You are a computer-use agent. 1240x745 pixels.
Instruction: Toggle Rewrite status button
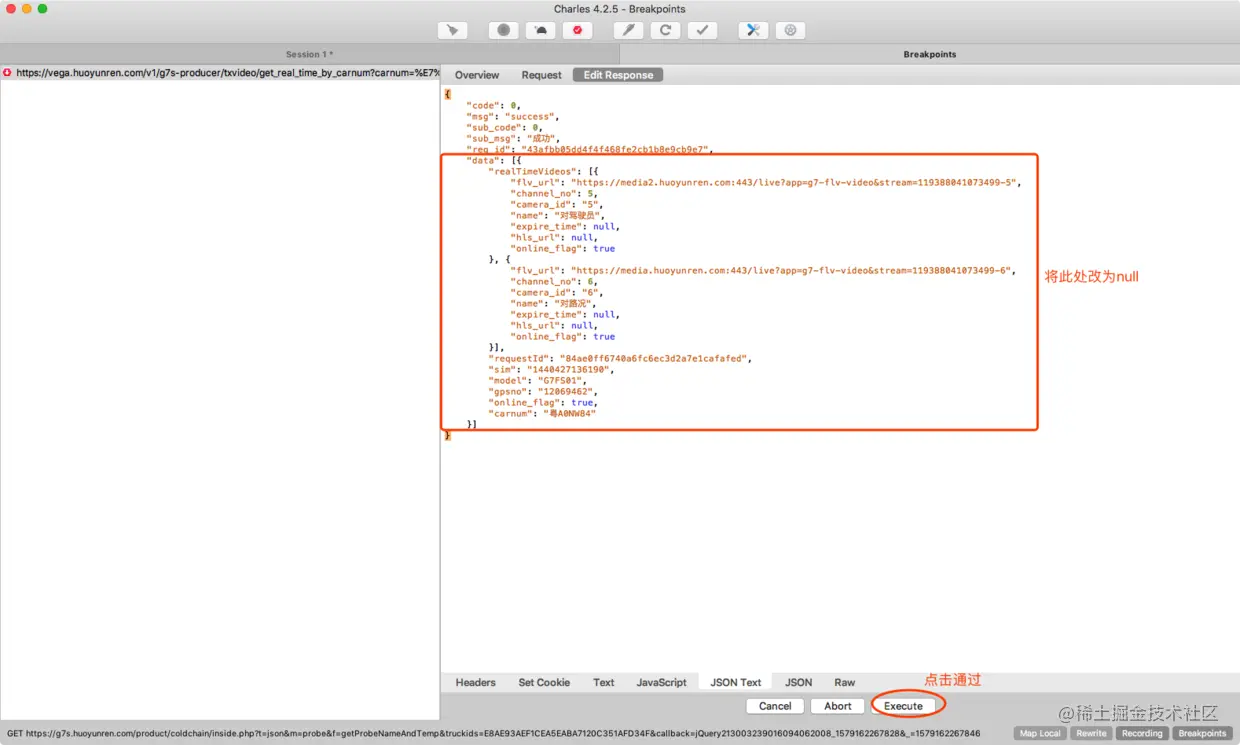[1091, 733]
